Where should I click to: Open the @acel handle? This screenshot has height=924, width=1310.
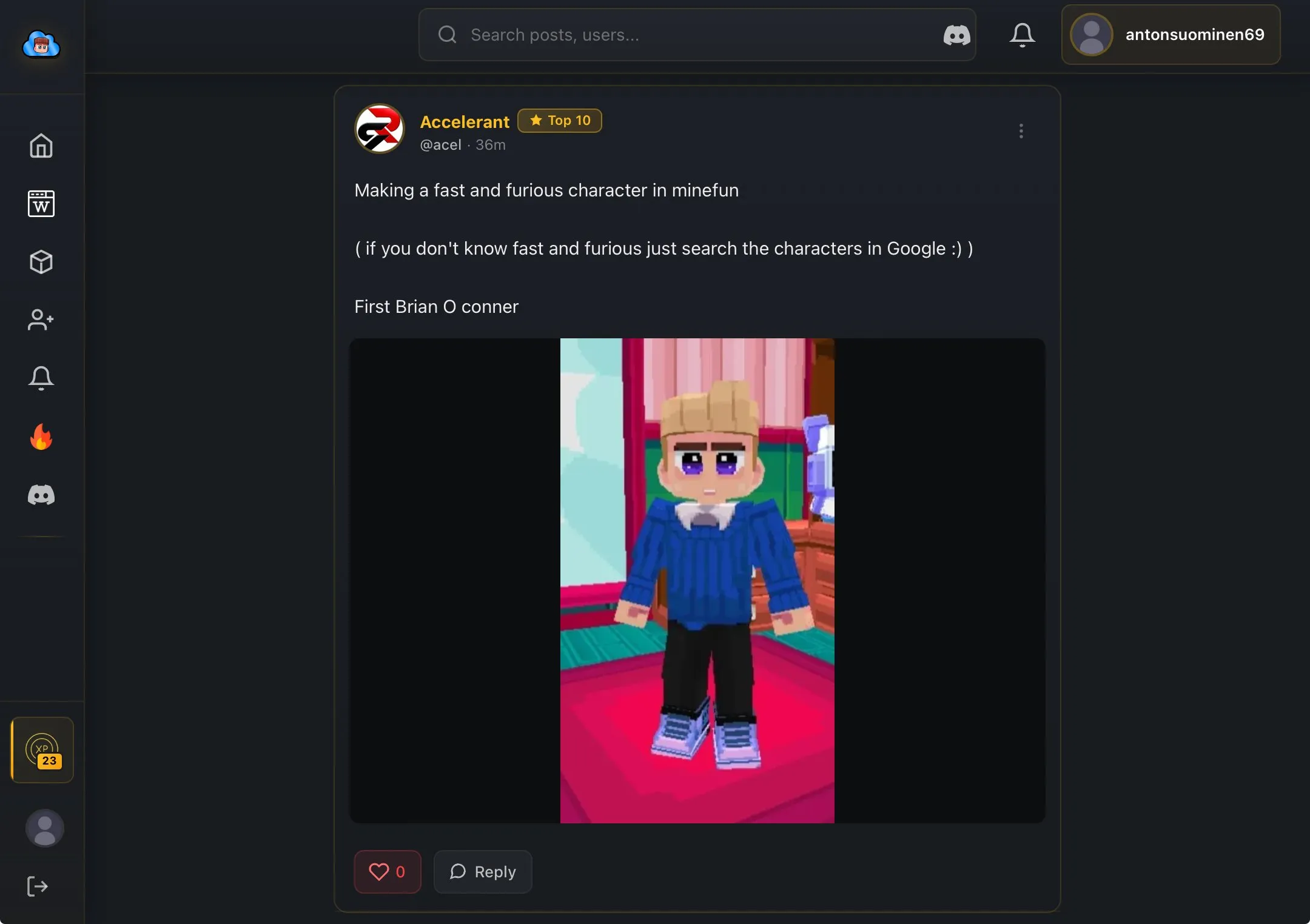tap(441, 145)
